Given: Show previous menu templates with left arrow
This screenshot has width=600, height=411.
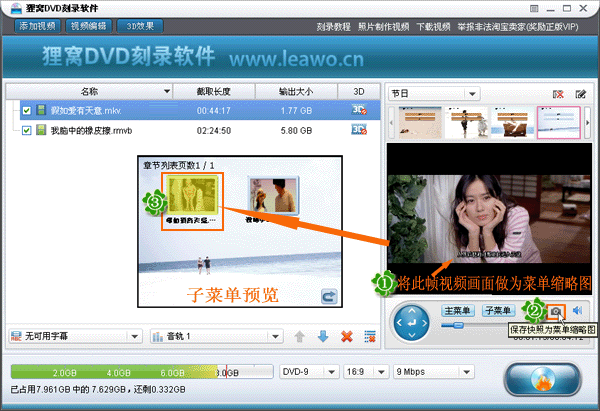Looking at the screenshot, I should pos(391,122).
